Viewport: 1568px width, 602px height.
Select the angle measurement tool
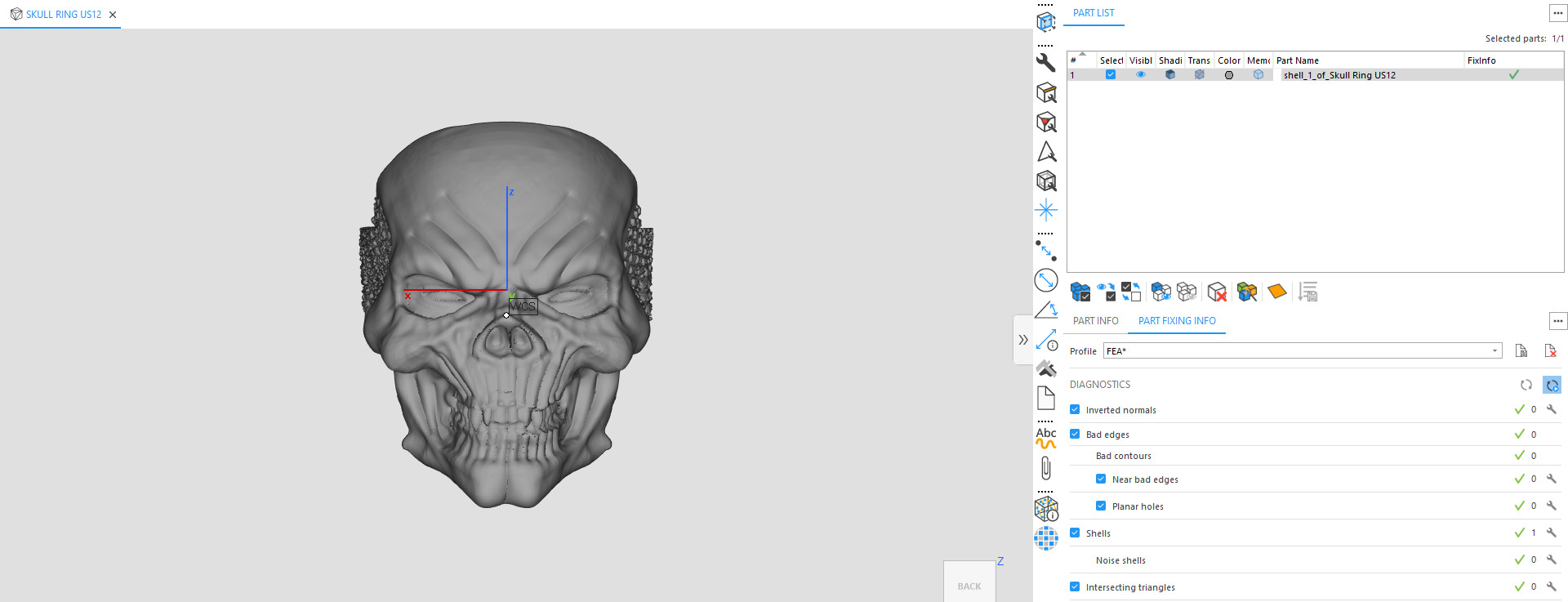pos(1046,310)
